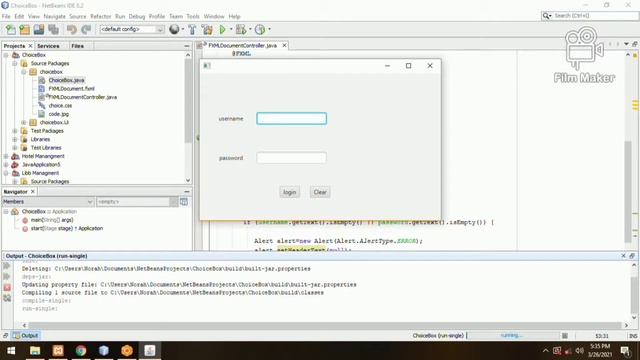Click the Clean and Build icon
This screenshot has width=640, height=360.
(207, 29)
